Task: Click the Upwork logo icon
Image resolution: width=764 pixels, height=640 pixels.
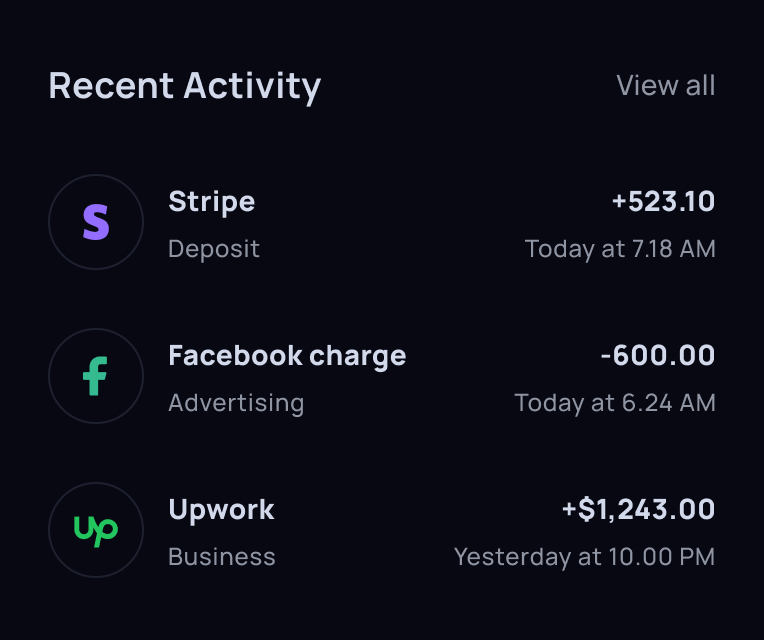Action: click(x=96, y=530)
